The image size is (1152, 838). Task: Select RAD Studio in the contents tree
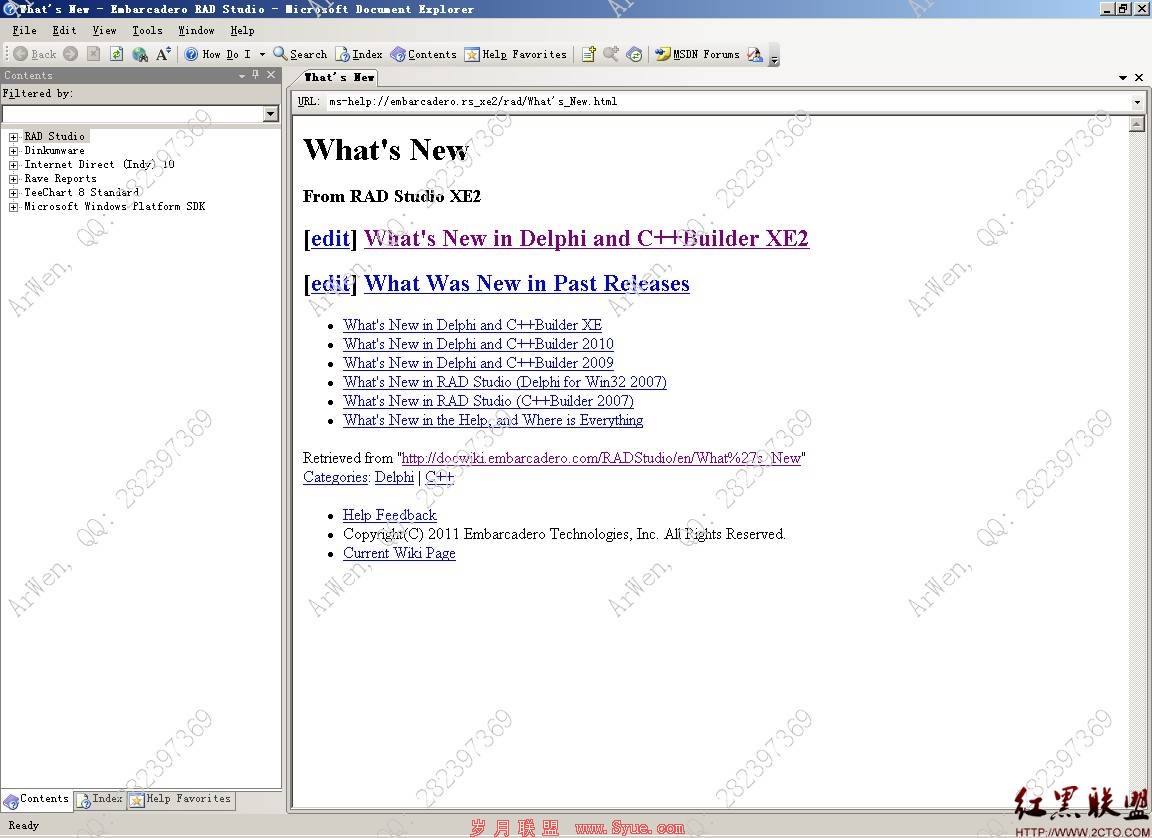click(x=54, y=136)
